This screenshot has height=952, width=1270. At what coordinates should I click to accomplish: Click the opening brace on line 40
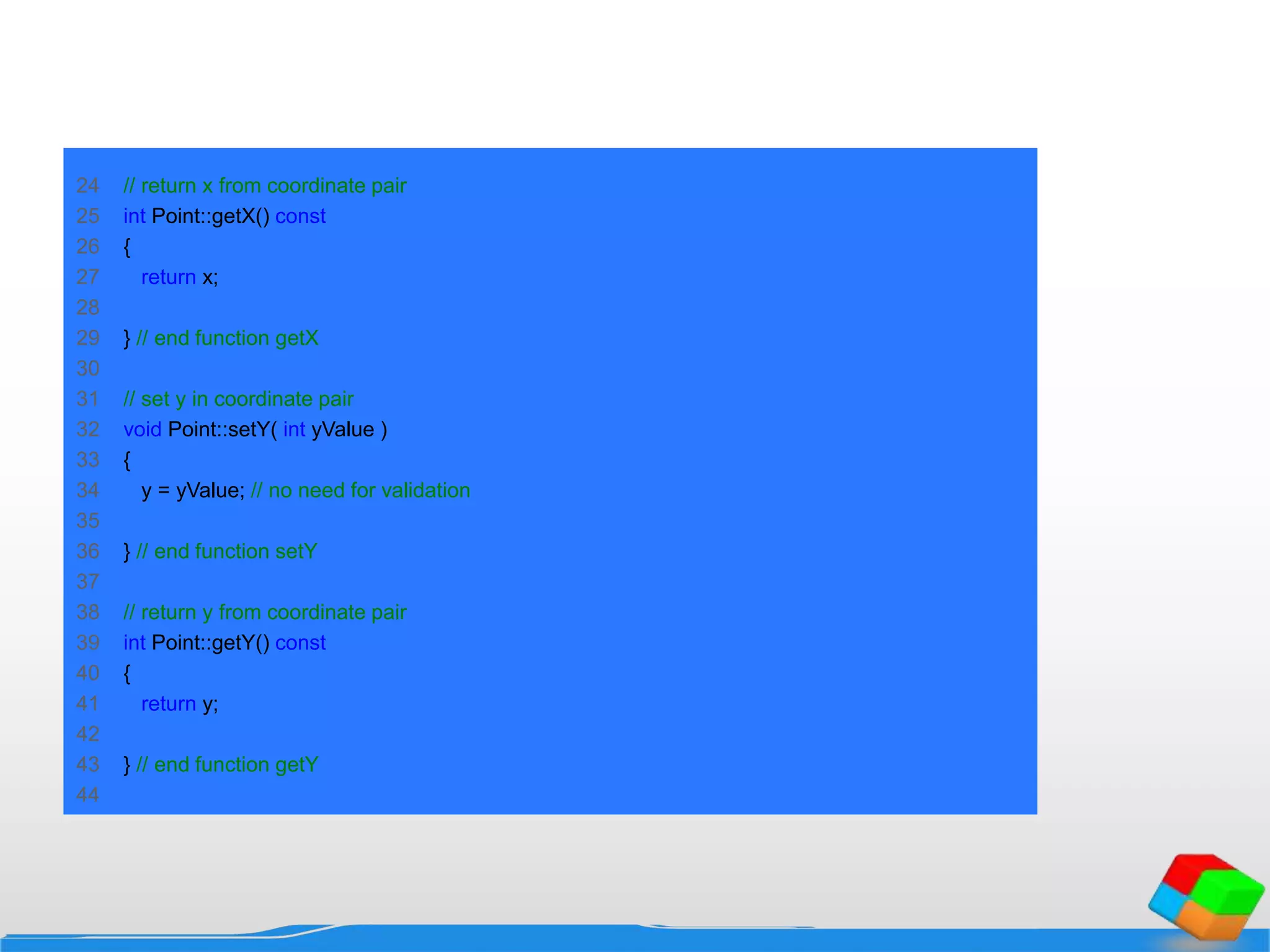click(x=127, y=673)
